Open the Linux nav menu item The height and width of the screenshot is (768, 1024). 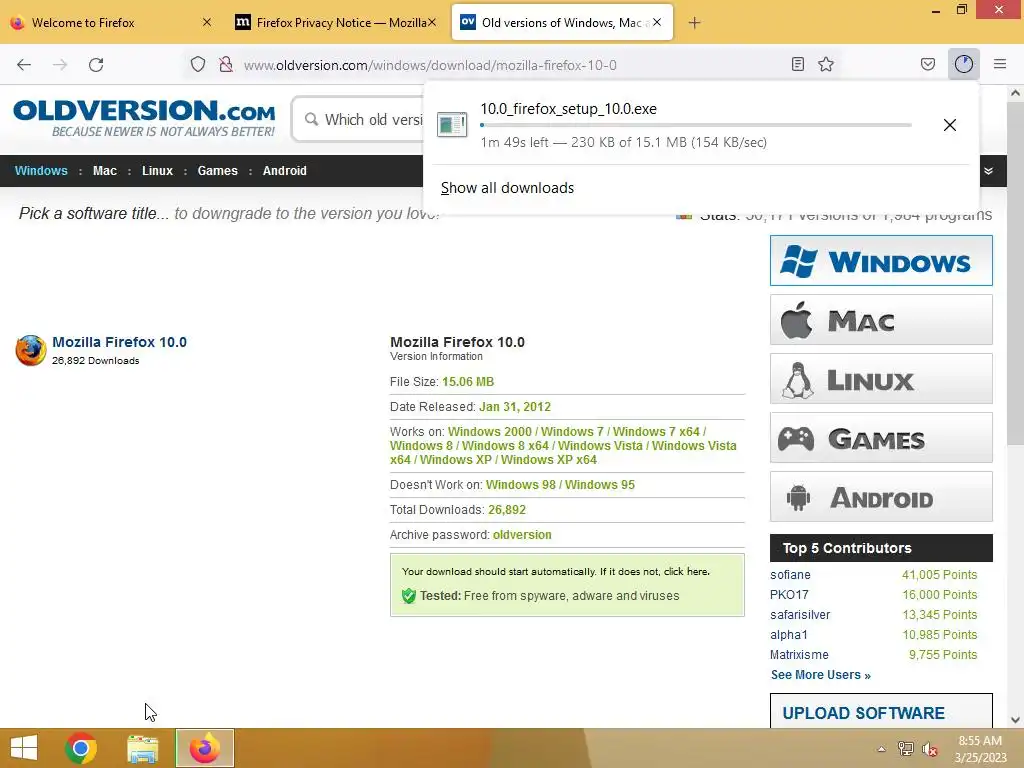tap(157, 170)
